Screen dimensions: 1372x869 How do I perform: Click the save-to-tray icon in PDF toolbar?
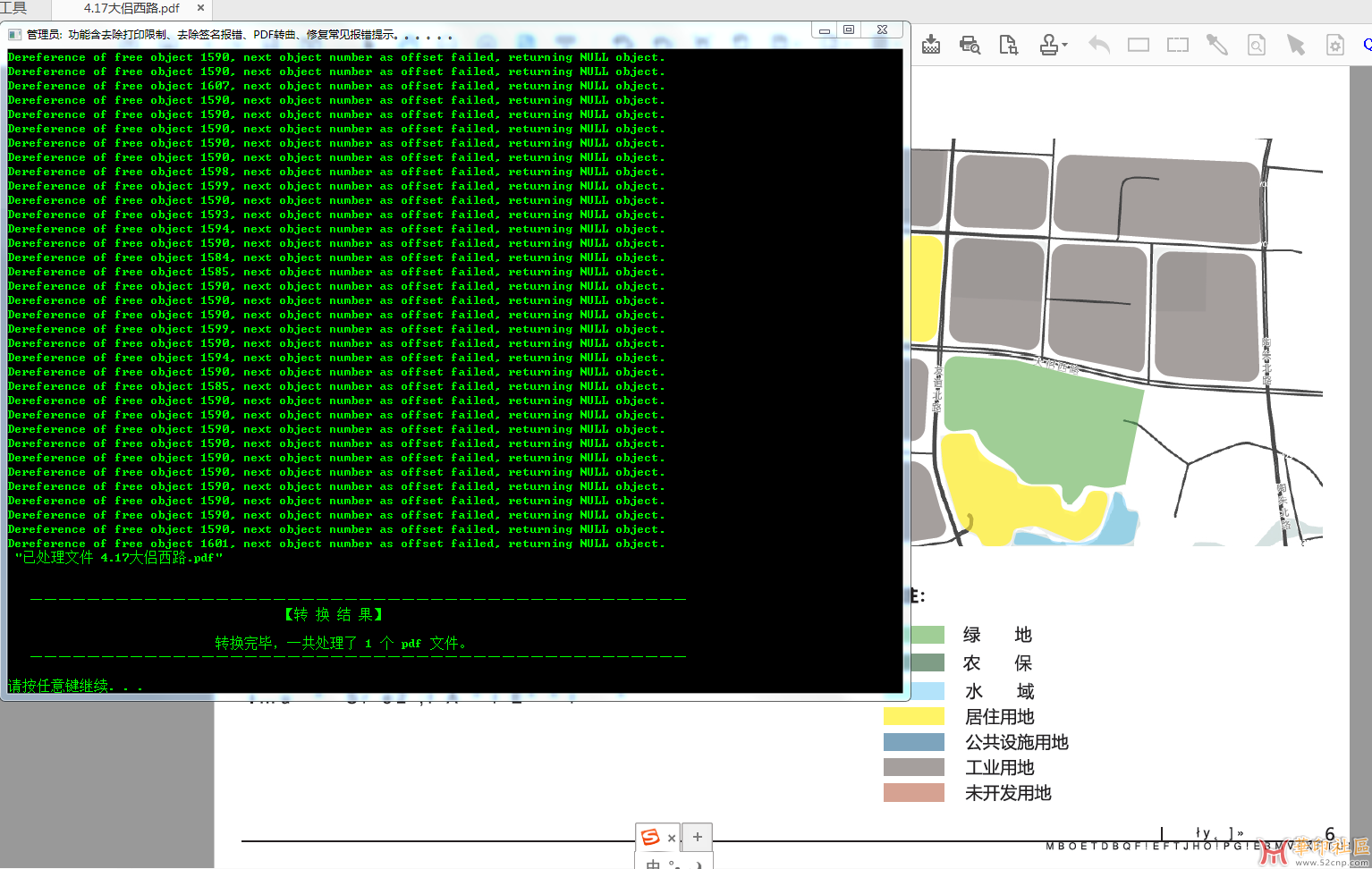point(931,45)
